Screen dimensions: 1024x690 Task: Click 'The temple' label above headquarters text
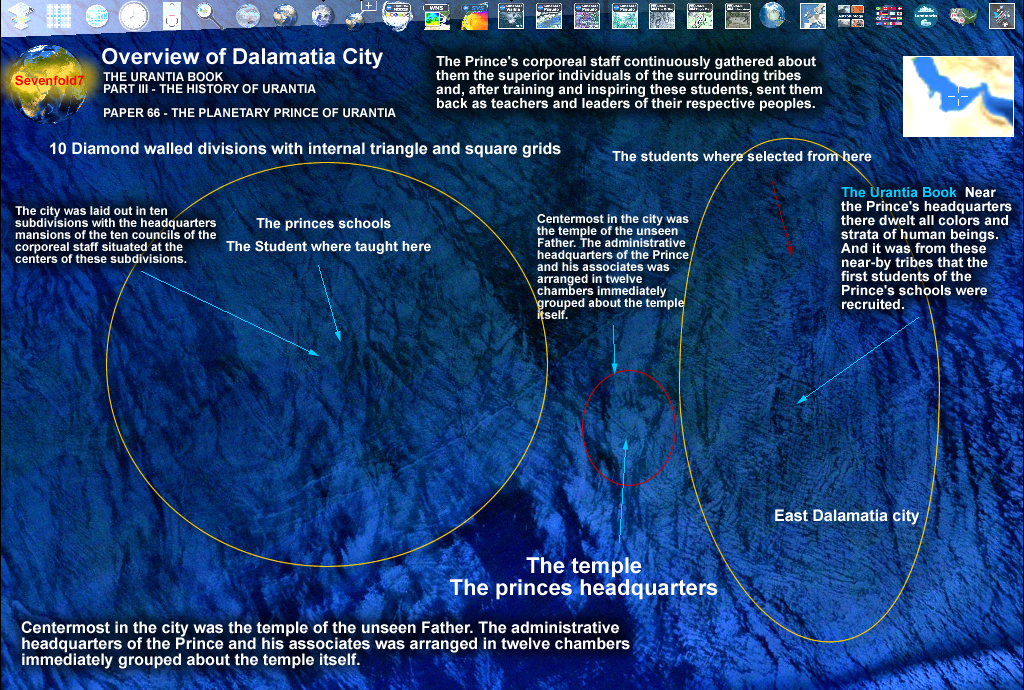[584, 565]
